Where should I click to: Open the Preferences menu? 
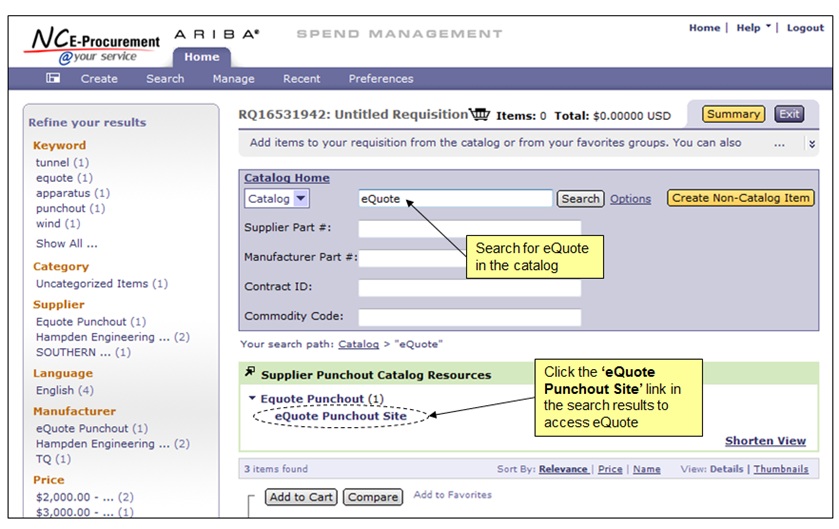(x=380, y=79)
